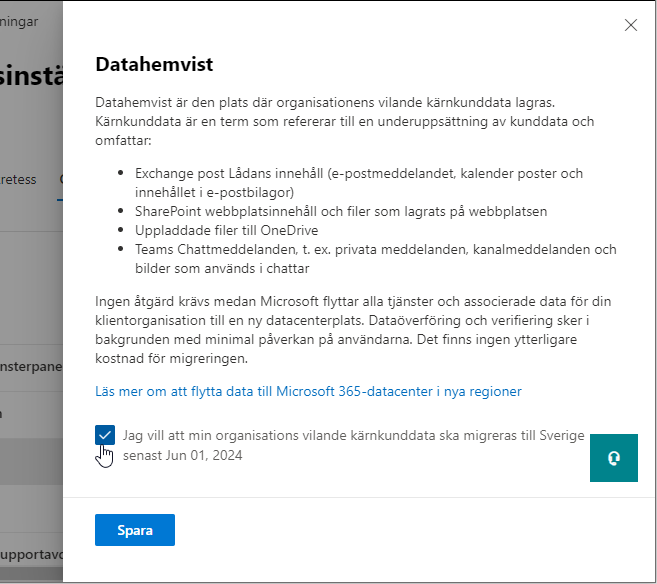Click the 'senast Jun 01, 2024' label text
This screenshot has width=657, height=584.
click(183, 456)
